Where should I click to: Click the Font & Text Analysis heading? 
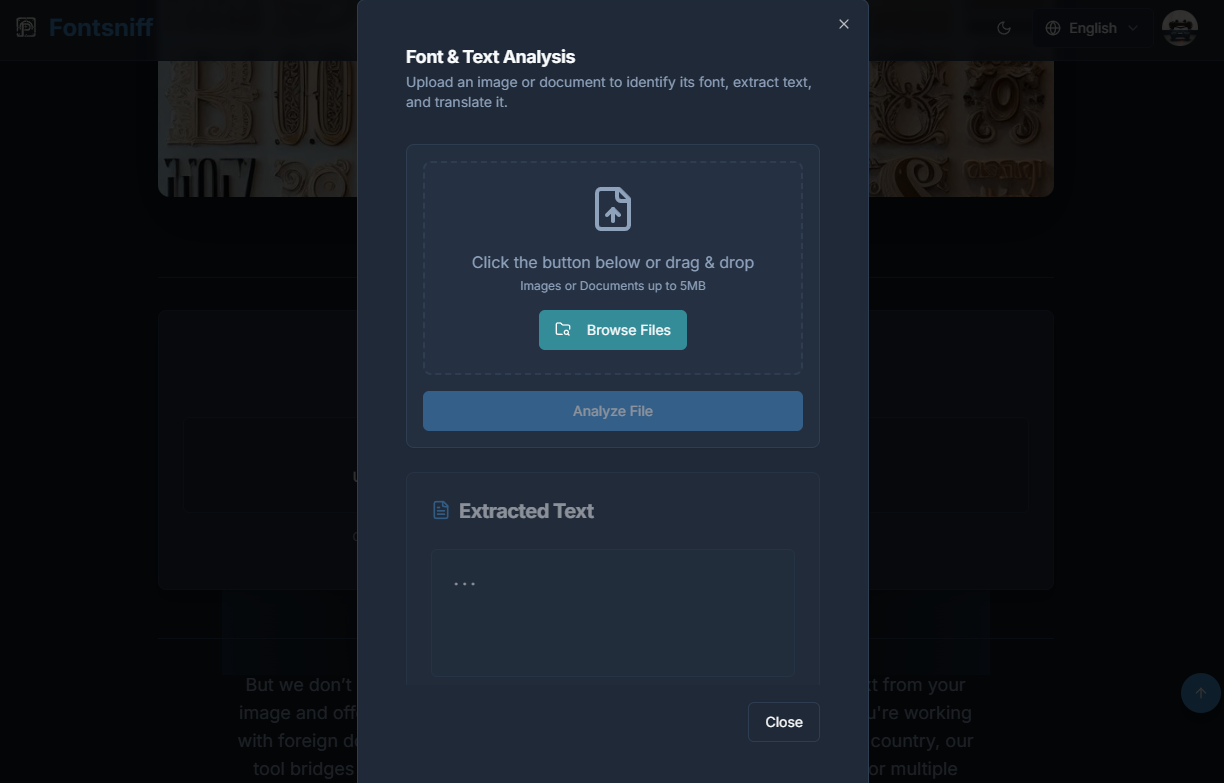tap(490, 56)
